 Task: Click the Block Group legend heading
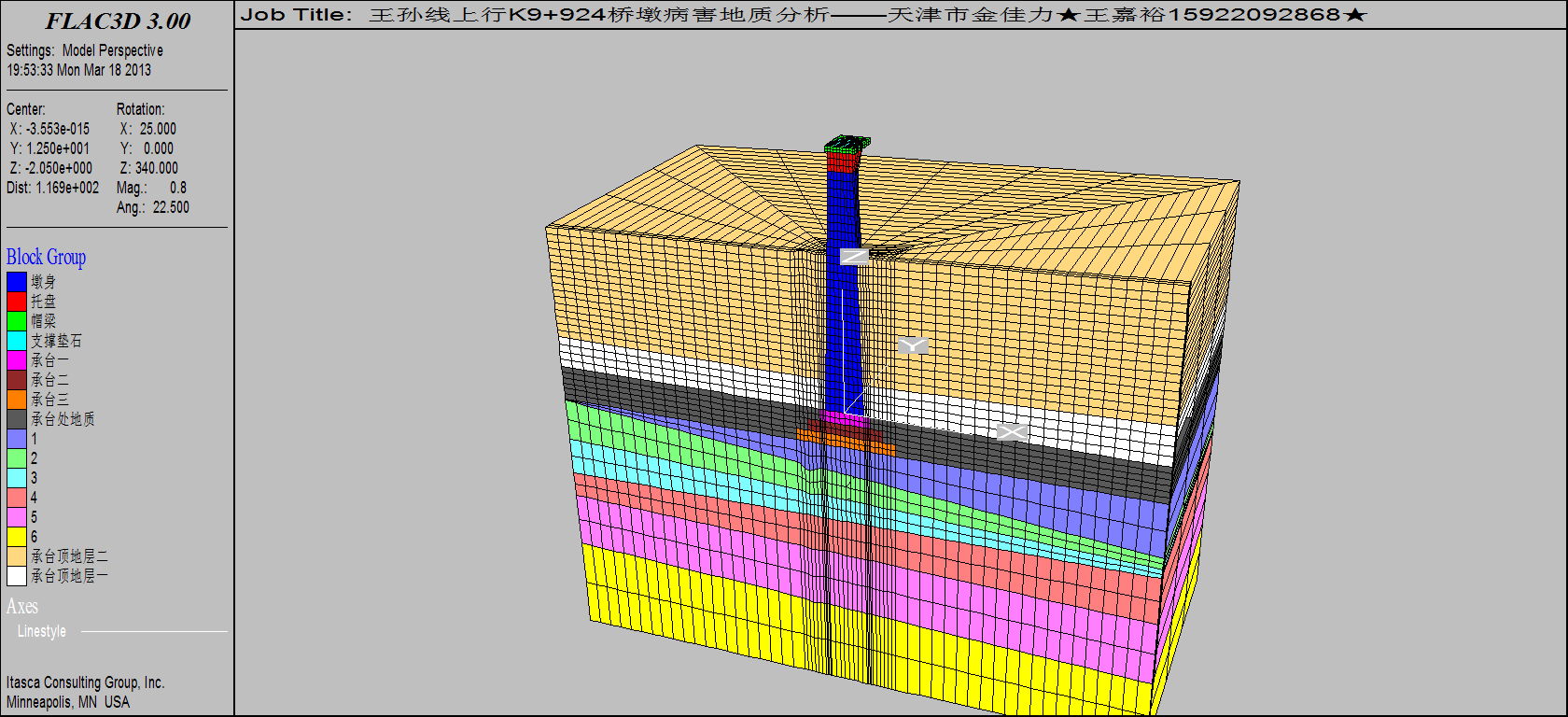tap(46, 257)
